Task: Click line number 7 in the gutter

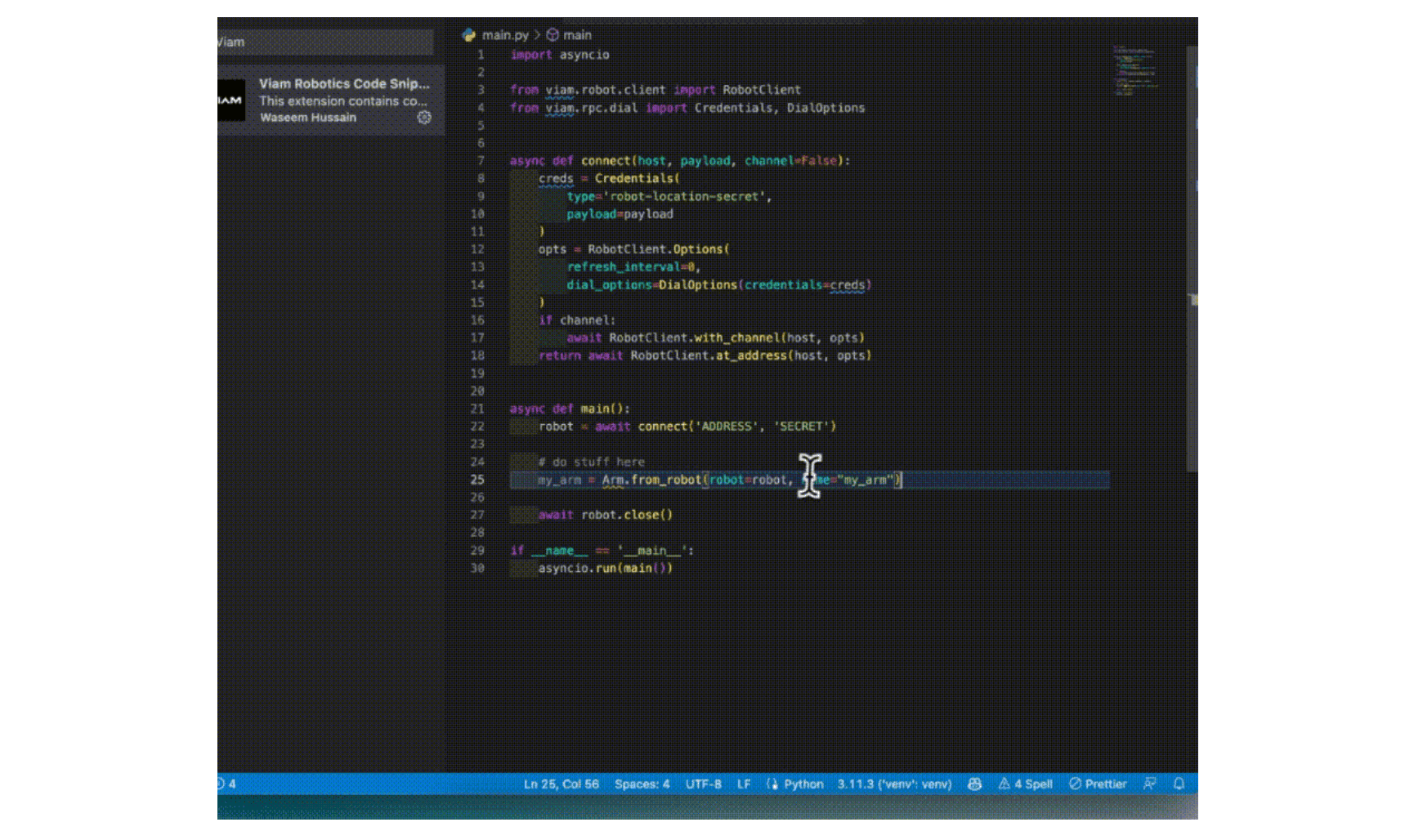Action: (x=481, y=161)
